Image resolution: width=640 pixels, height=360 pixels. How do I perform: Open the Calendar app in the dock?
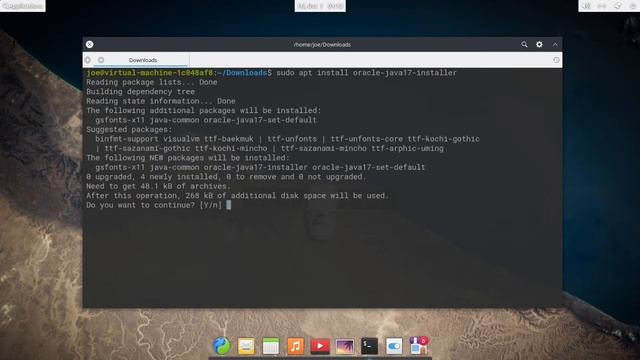click(x=271, y=346)
